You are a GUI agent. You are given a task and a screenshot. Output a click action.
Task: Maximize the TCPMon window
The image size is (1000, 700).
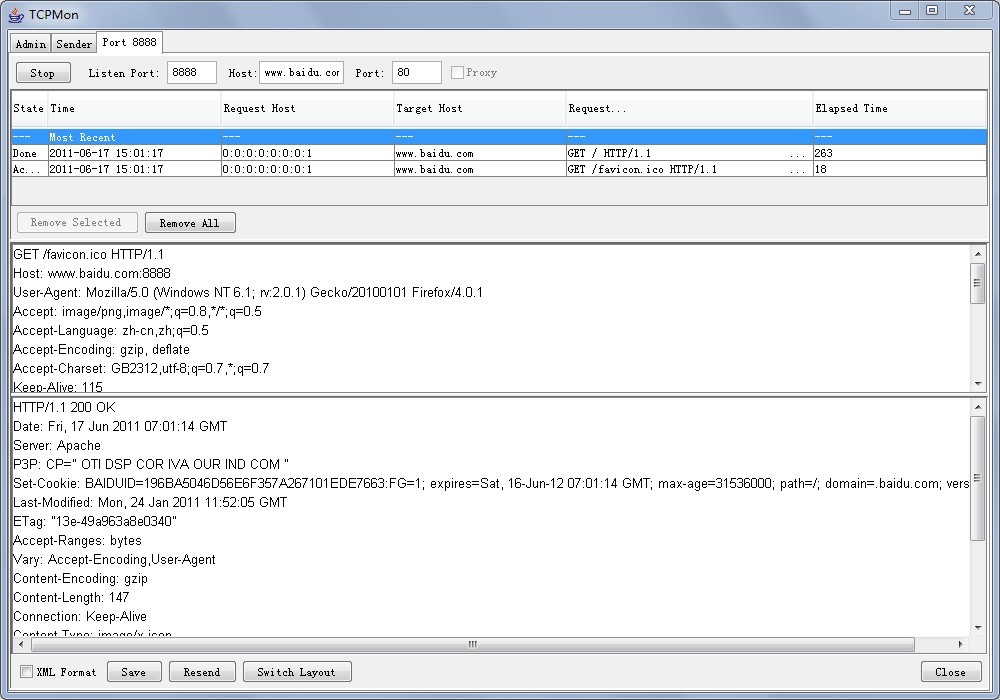pos(932,11)
